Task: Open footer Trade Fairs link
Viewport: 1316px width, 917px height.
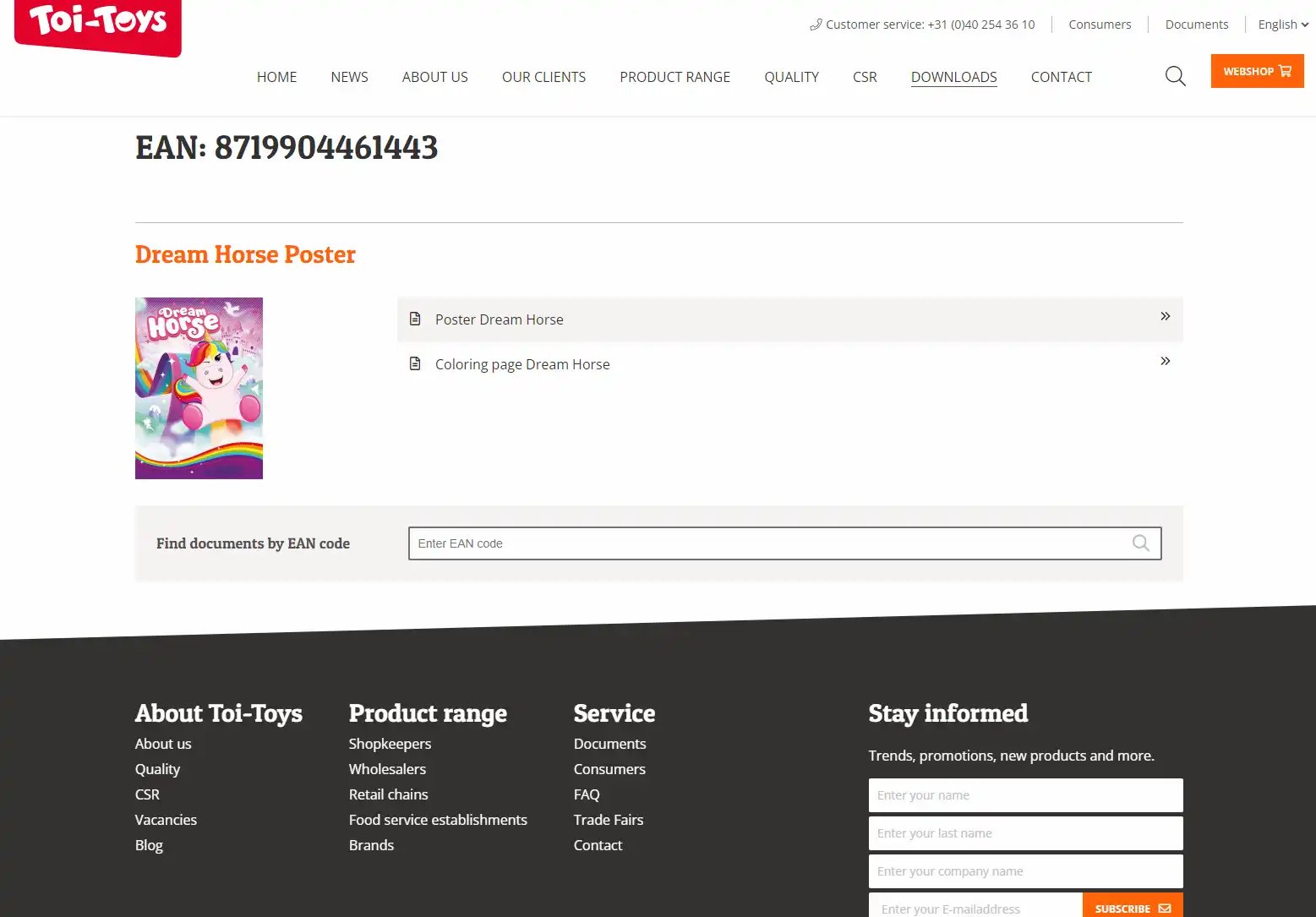Action: (609, 820)
